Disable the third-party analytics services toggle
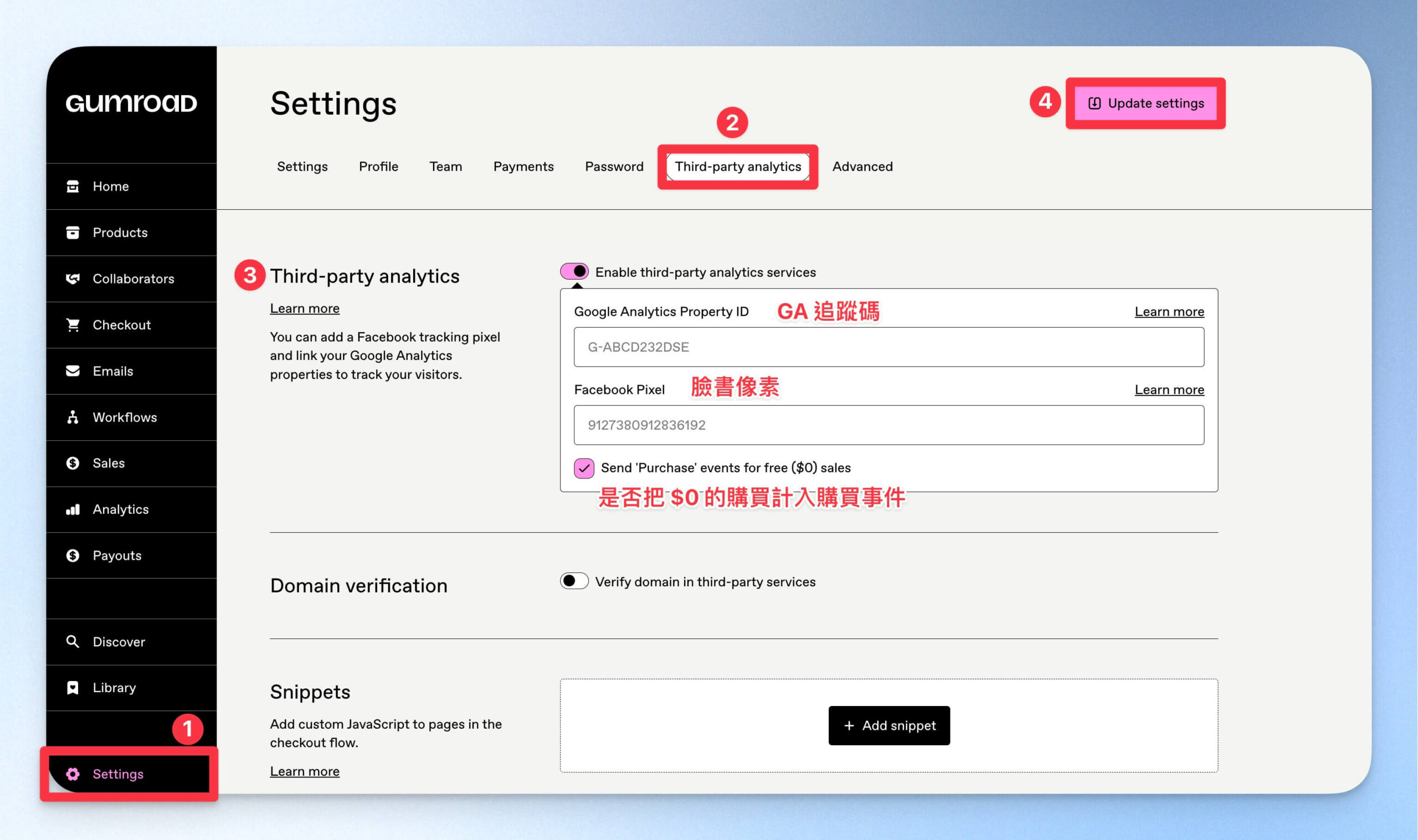This screenshot has height=840, width=1418. coord(574,272)
